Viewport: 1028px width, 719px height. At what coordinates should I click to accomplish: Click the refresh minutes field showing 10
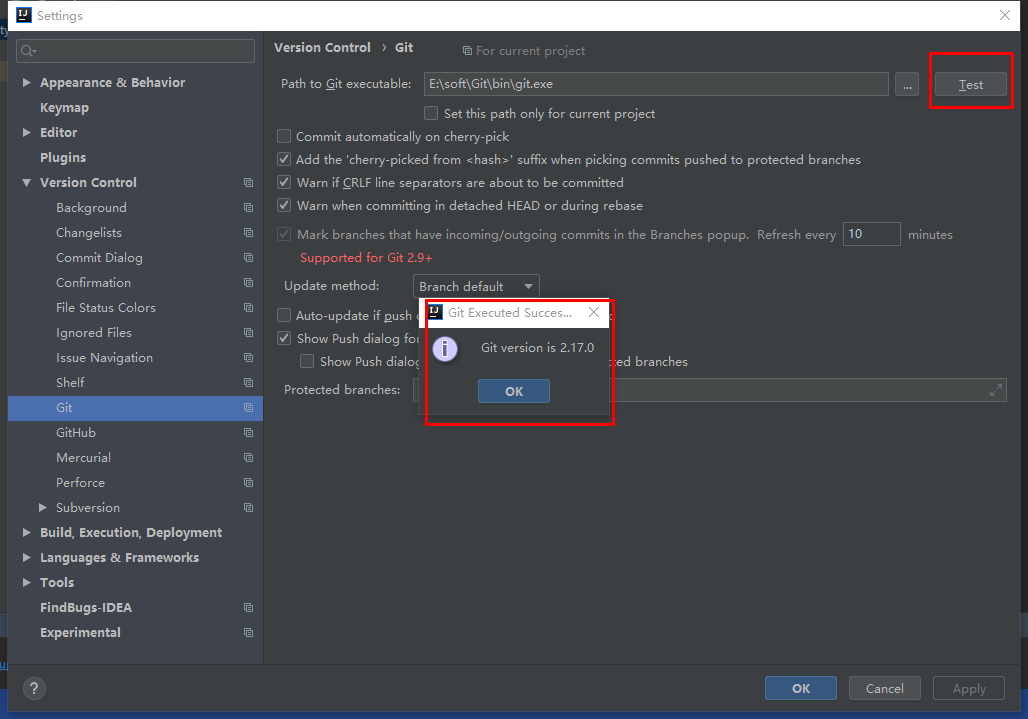click(871, 234)
